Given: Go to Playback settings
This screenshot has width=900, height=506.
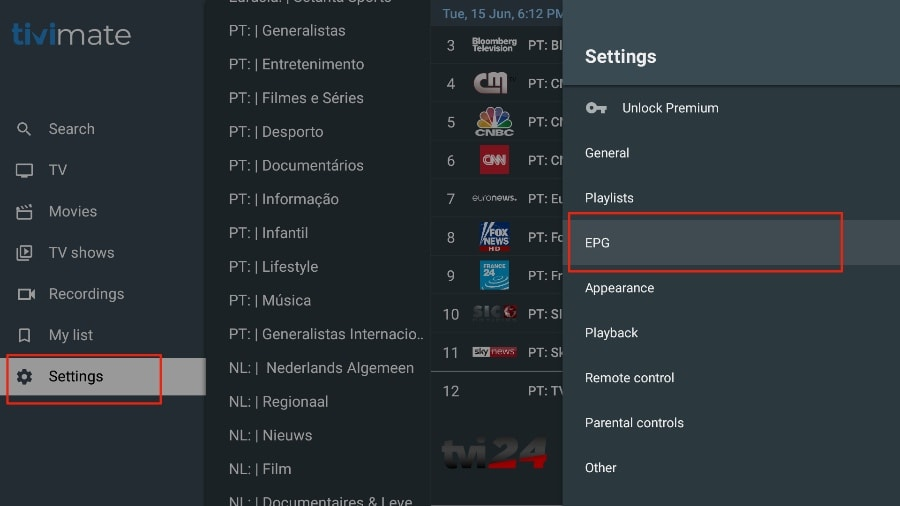Looking at the screenshot, I should pos(611,333).
